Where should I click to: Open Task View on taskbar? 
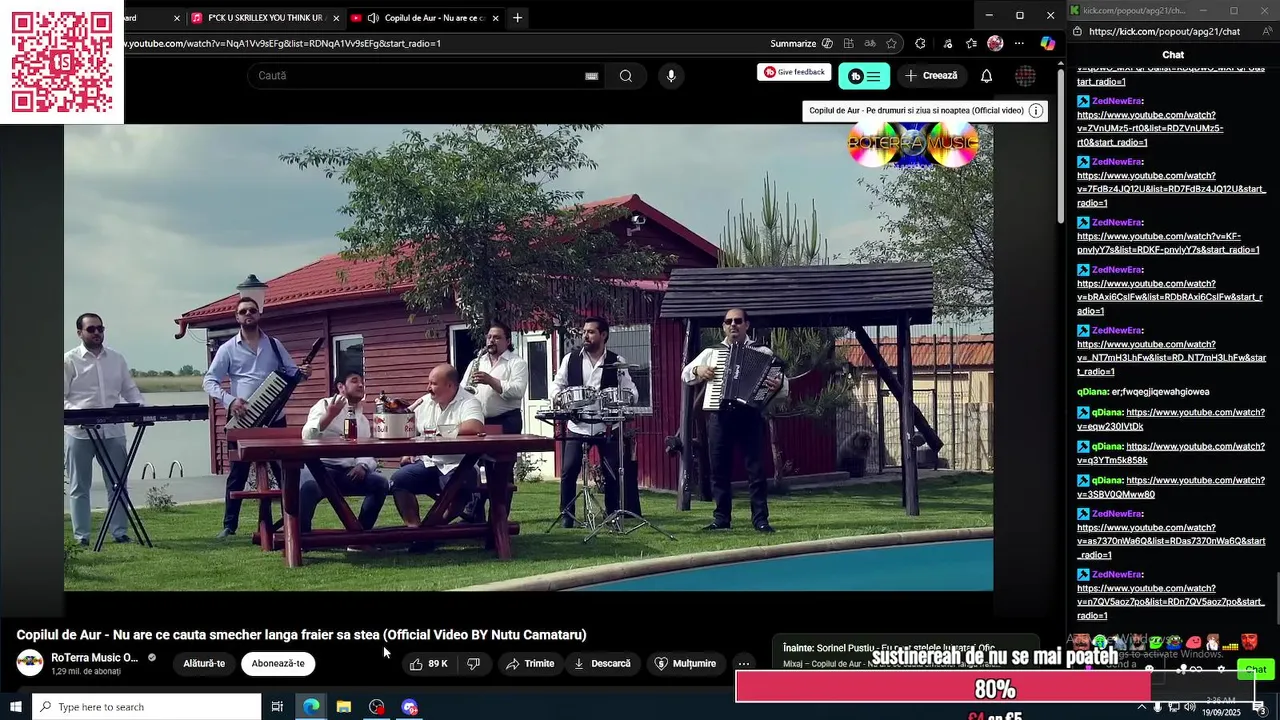click(278, 707)
